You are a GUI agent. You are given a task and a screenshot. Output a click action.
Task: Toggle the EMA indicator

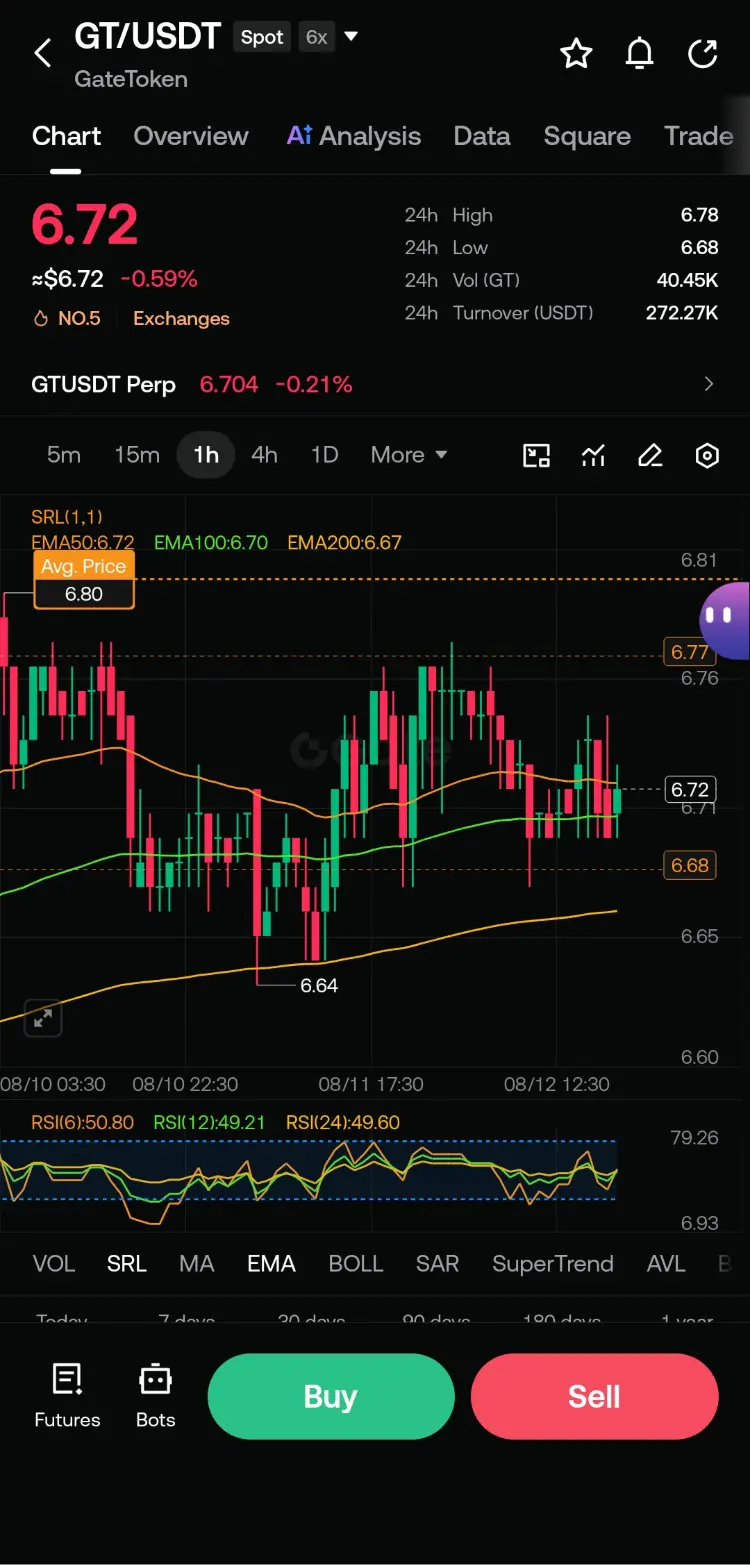(x=271, y=1264)
